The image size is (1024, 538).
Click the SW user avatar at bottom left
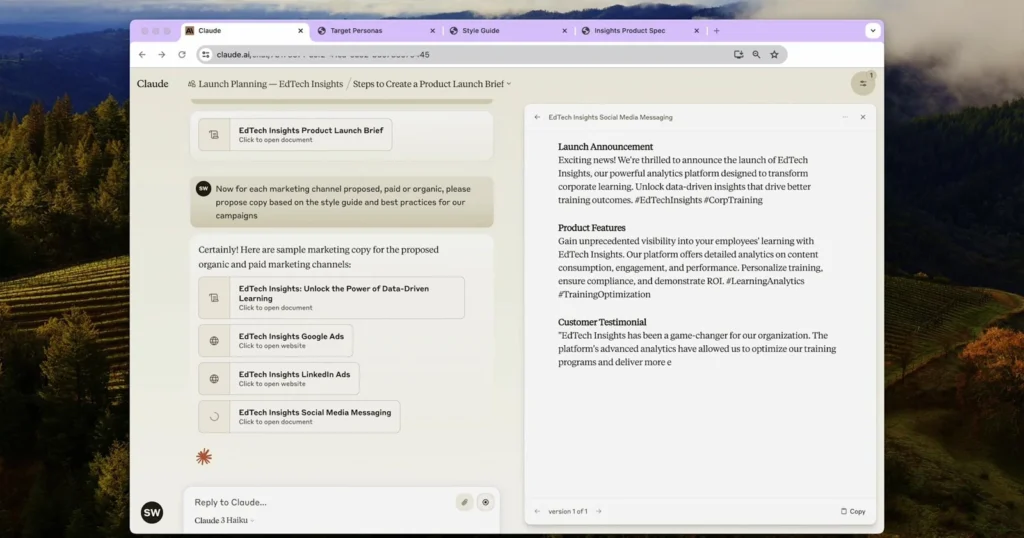(x=152, y=512)
